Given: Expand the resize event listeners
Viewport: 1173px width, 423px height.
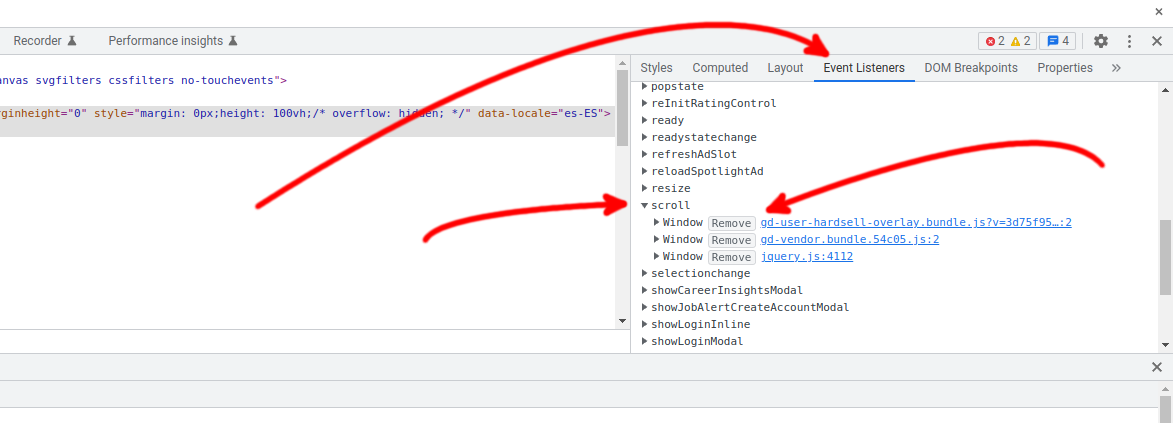Looking at the screenshot, I should point(645,188).
